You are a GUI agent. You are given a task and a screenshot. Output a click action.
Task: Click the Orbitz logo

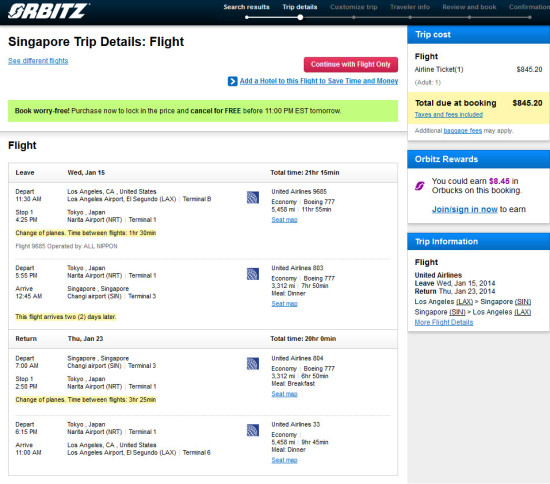pos(48,11)
